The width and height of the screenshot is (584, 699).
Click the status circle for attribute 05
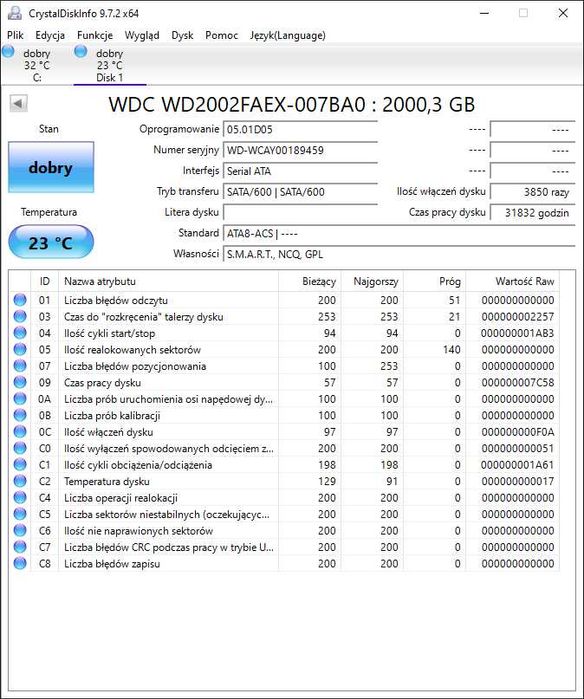(x=20, y=350)
